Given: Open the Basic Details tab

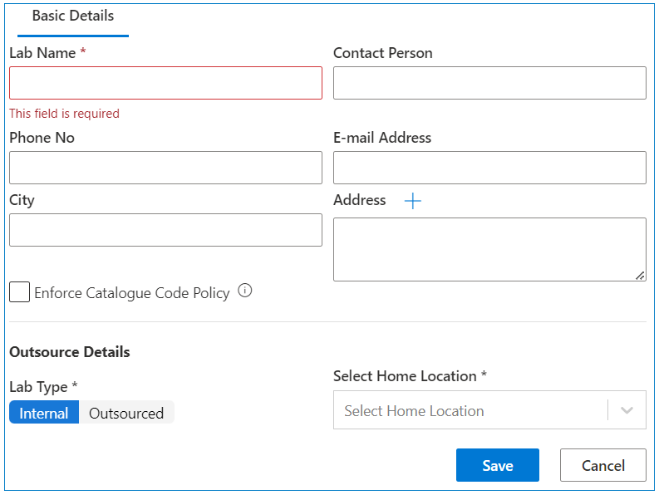Looking at the screenshot, I should (73, 17).
